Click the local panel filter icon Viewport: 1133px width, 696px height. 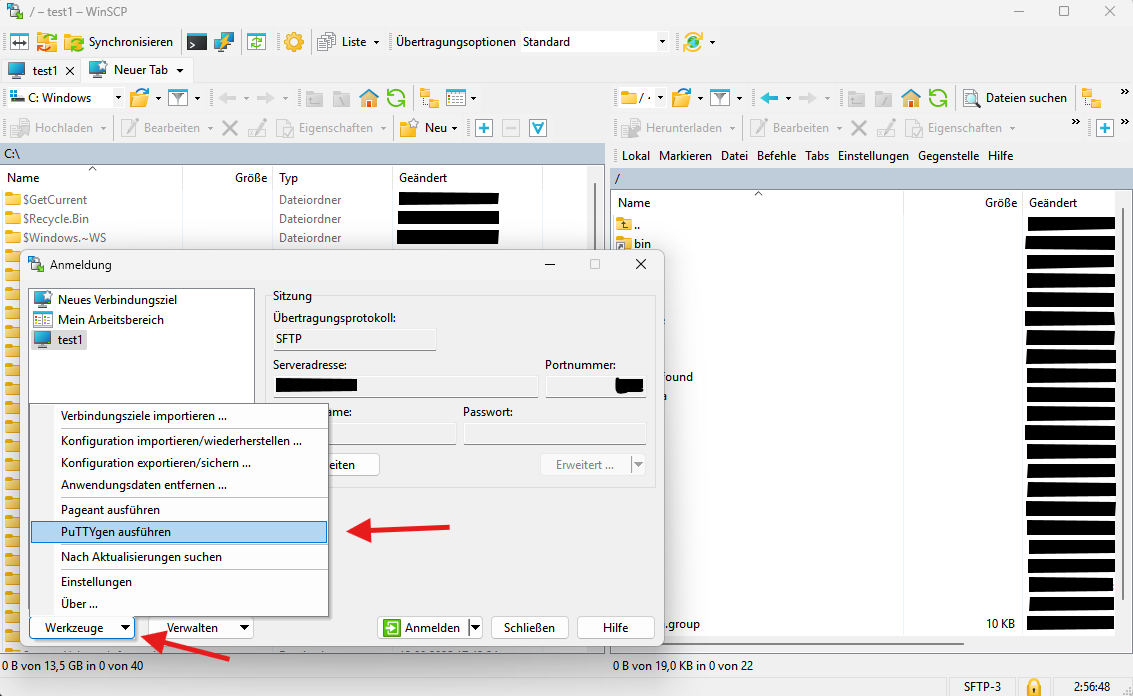tap(178, 98)
